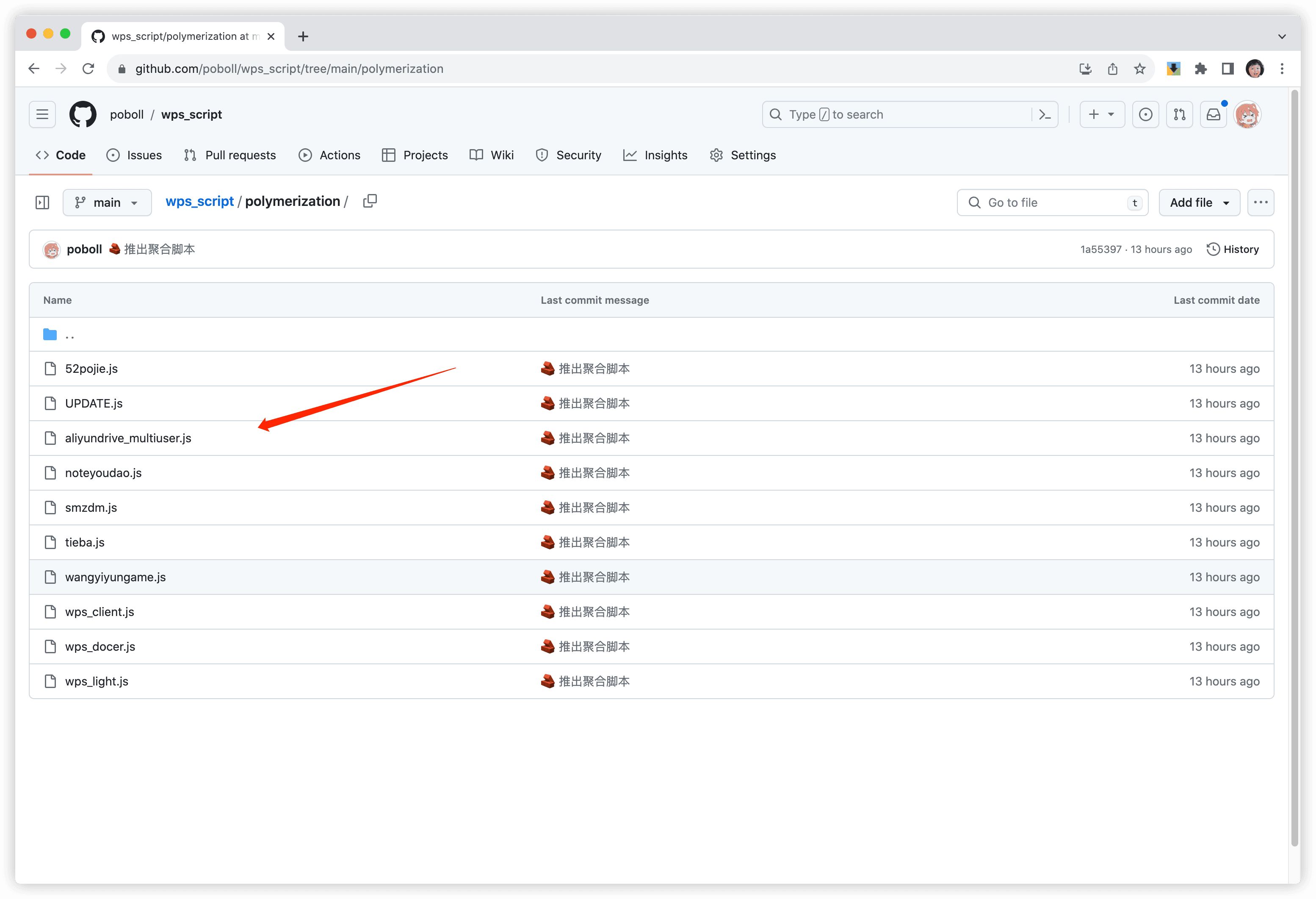Bookmark this page with the star icon
The image size is (1316, 899).
pyautogui.click(x=1139, y=69)
